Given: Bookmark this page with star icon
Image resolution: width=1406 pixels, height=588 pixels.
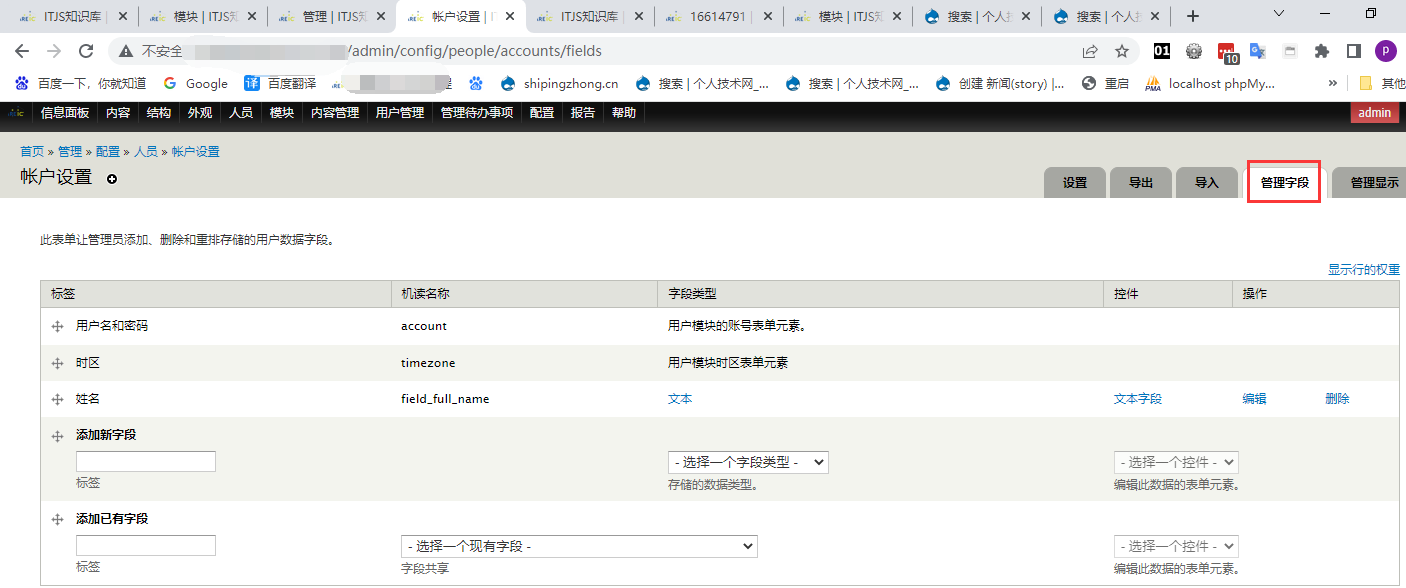Looking at the screenshot, I should 1122,51.
